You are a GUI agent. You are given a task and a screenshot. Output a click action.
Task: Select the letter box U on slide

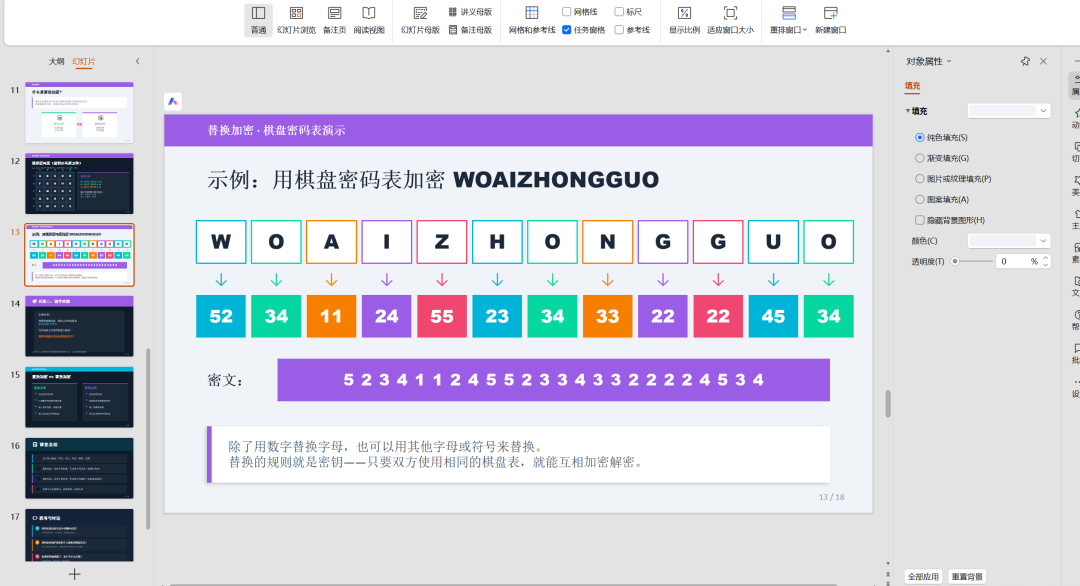pos(773,242)
